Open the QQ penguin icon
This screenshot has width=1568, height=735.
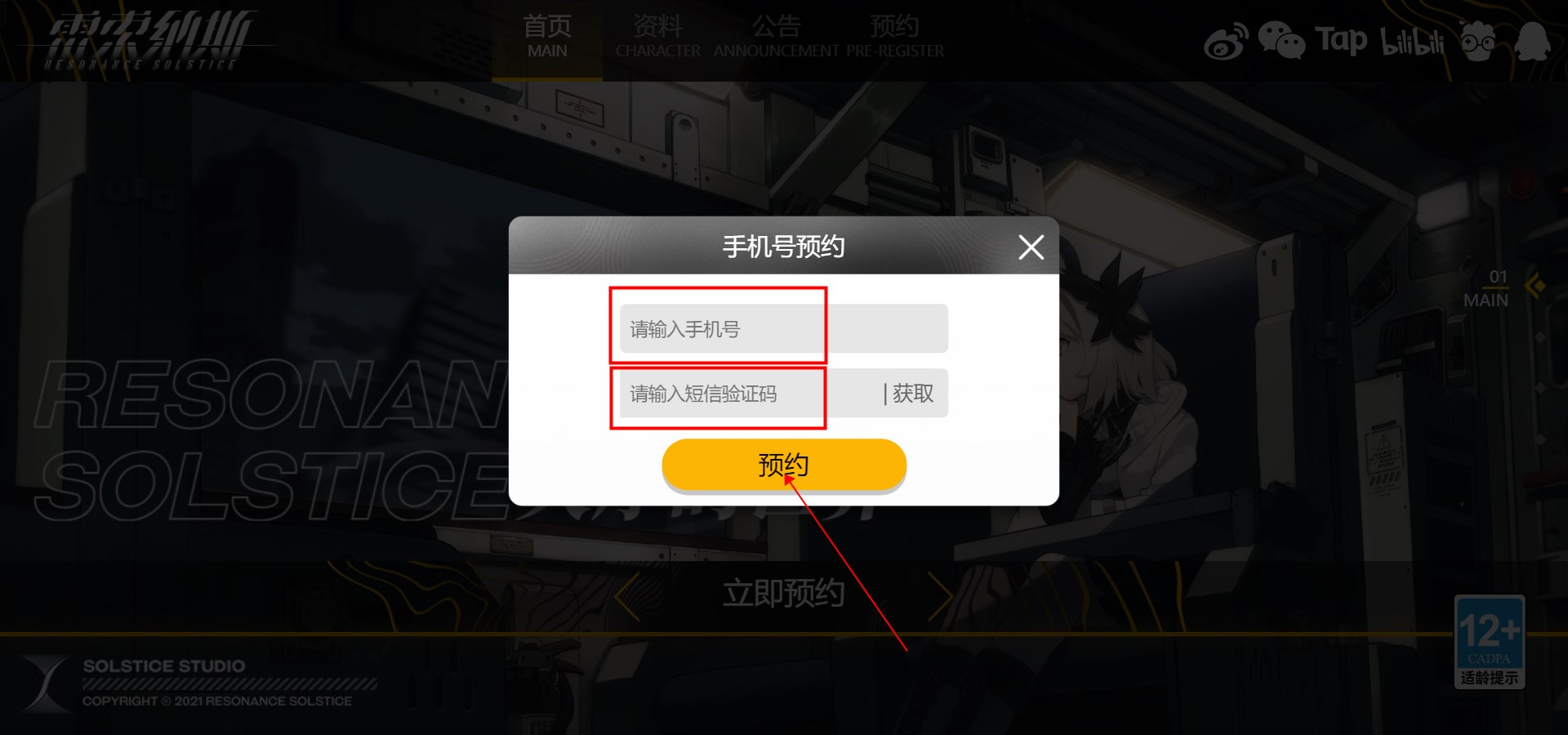click(1532, 41)
